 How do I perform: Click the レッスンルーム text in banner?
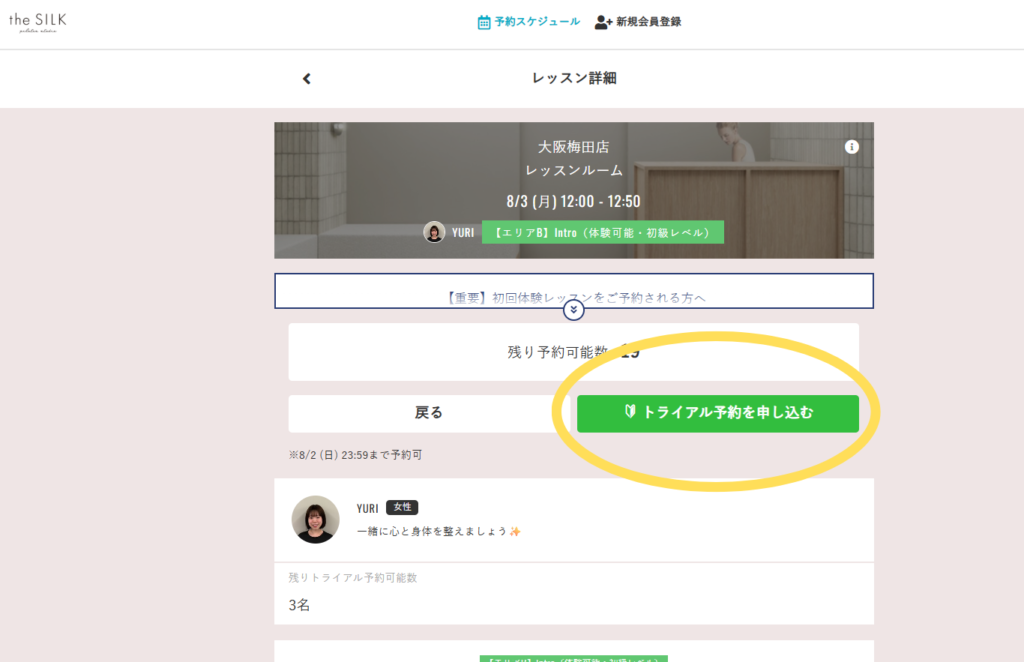[574, 170]
